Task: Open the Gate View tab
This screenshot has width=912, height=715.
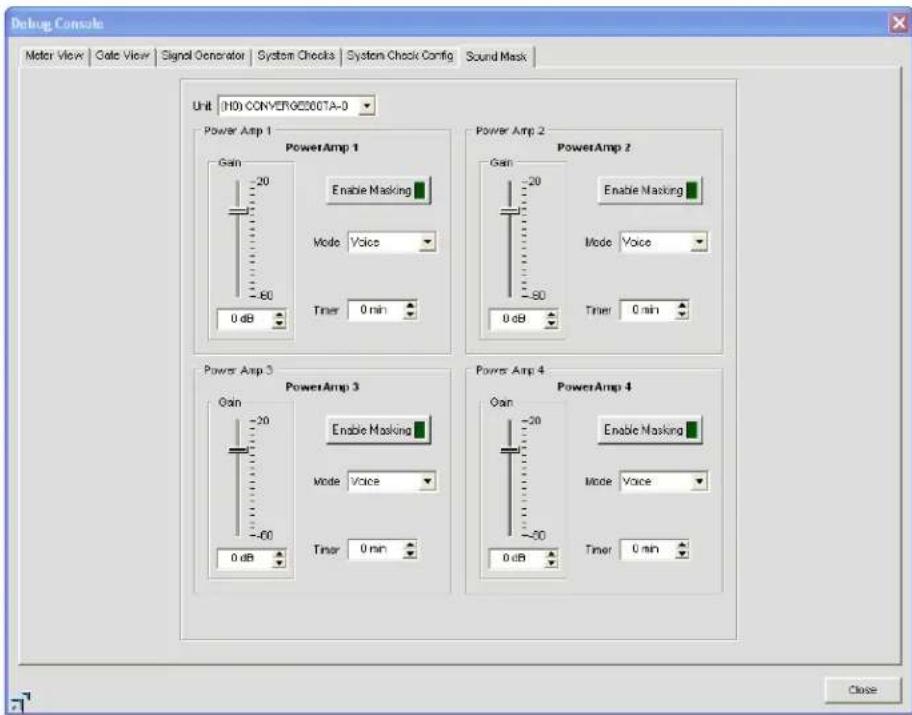Action: (122, 56)
